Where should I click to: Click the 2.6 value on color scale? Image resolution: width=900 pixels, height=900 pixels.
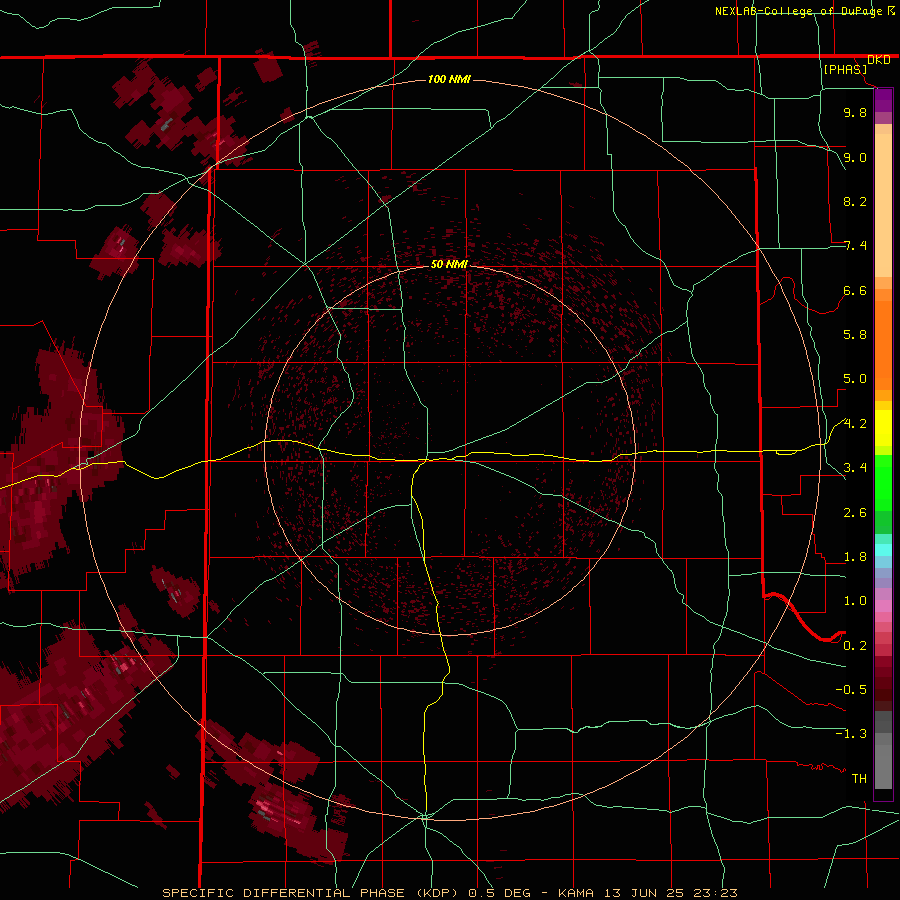coord(855,513)
